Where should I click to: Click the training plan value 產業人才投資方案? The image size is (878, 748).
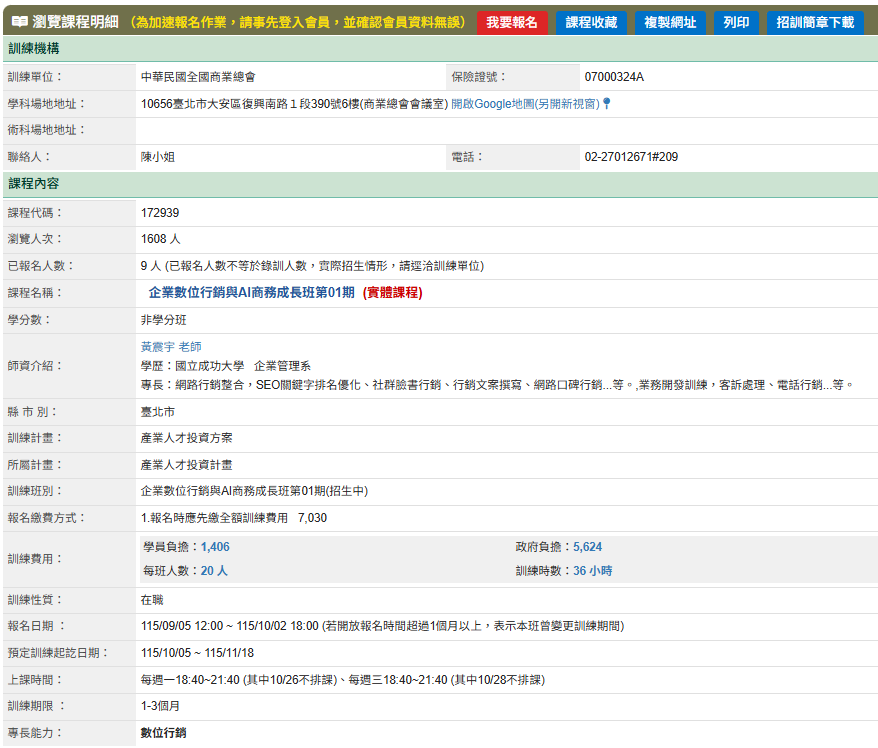click(x=186, y=438)
